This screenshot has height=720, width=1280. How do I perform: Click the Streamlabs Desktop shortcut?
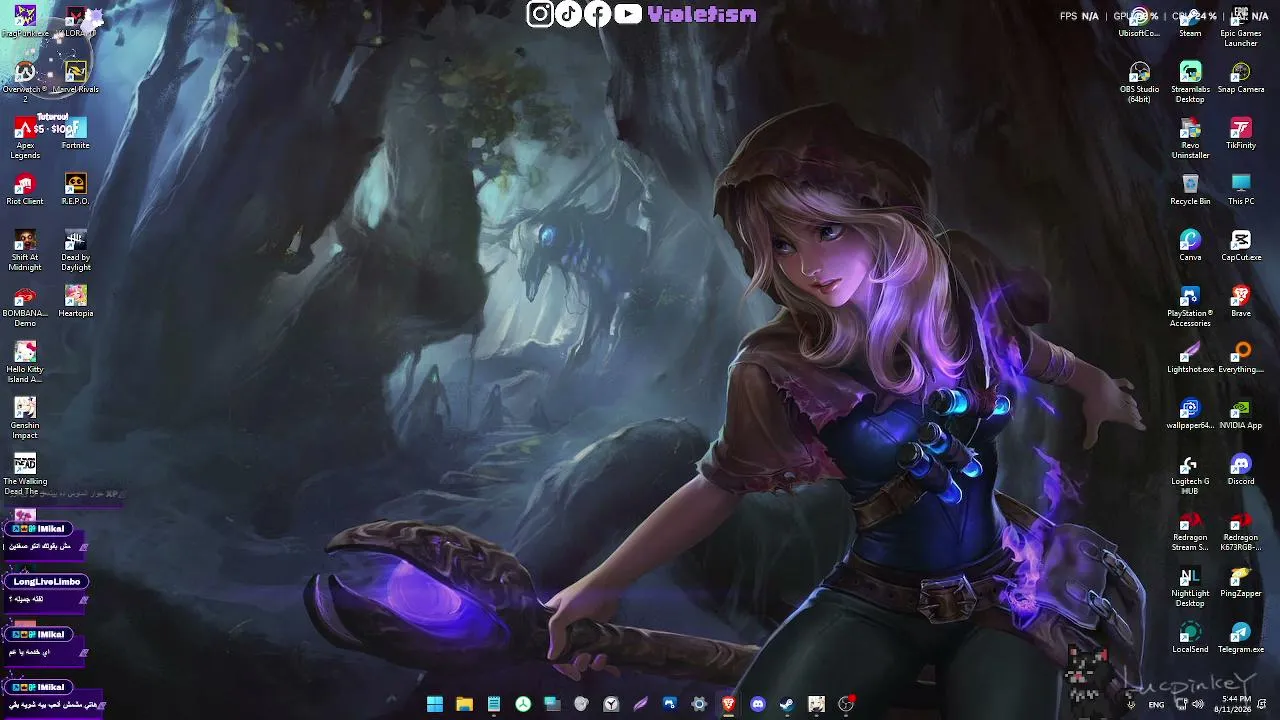[1190, 82]
